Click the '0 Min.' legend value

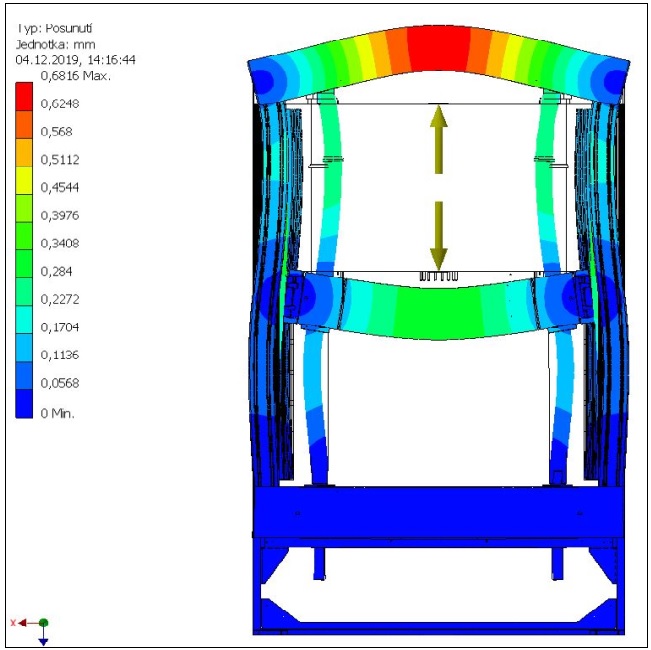57,413
